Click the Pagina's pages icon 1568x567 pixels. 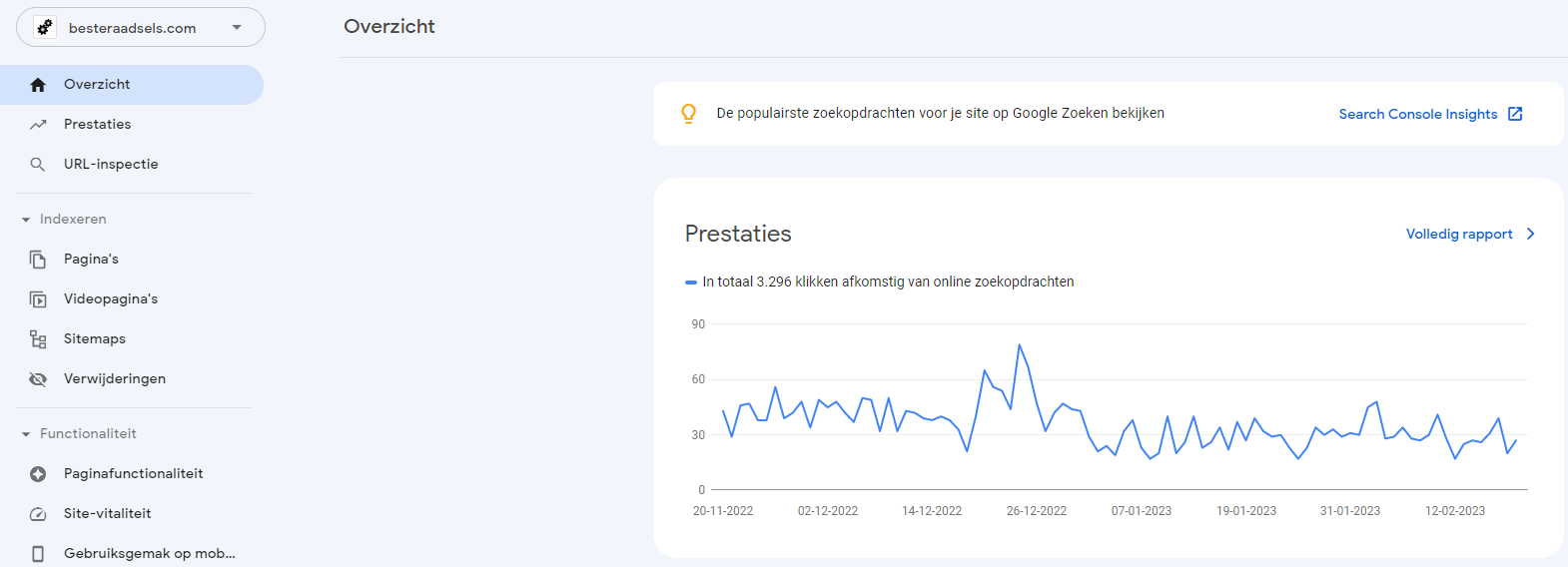(x=38, y=260)
